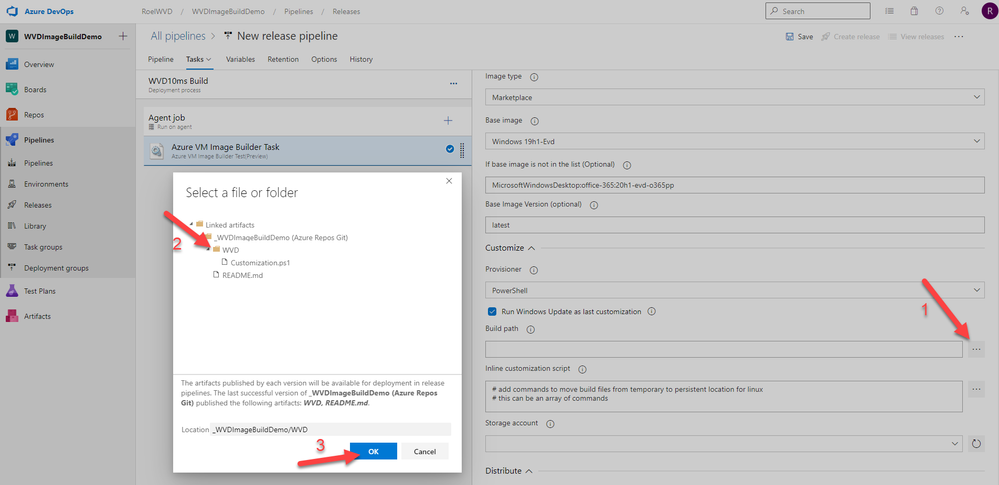Viewport: 999px width, 485px height.
Task: Select the main Pipelines hub icon
Action: point(11,140)
